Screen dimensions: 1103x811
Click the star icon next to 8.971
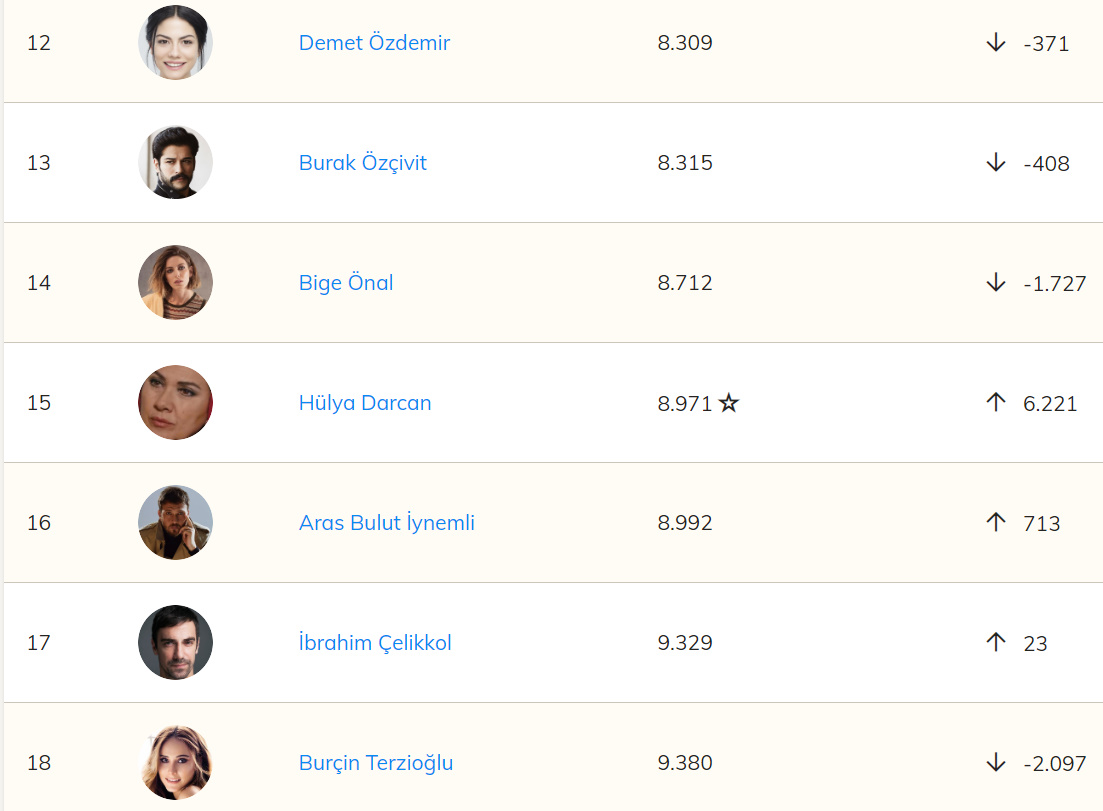(729, 403)
